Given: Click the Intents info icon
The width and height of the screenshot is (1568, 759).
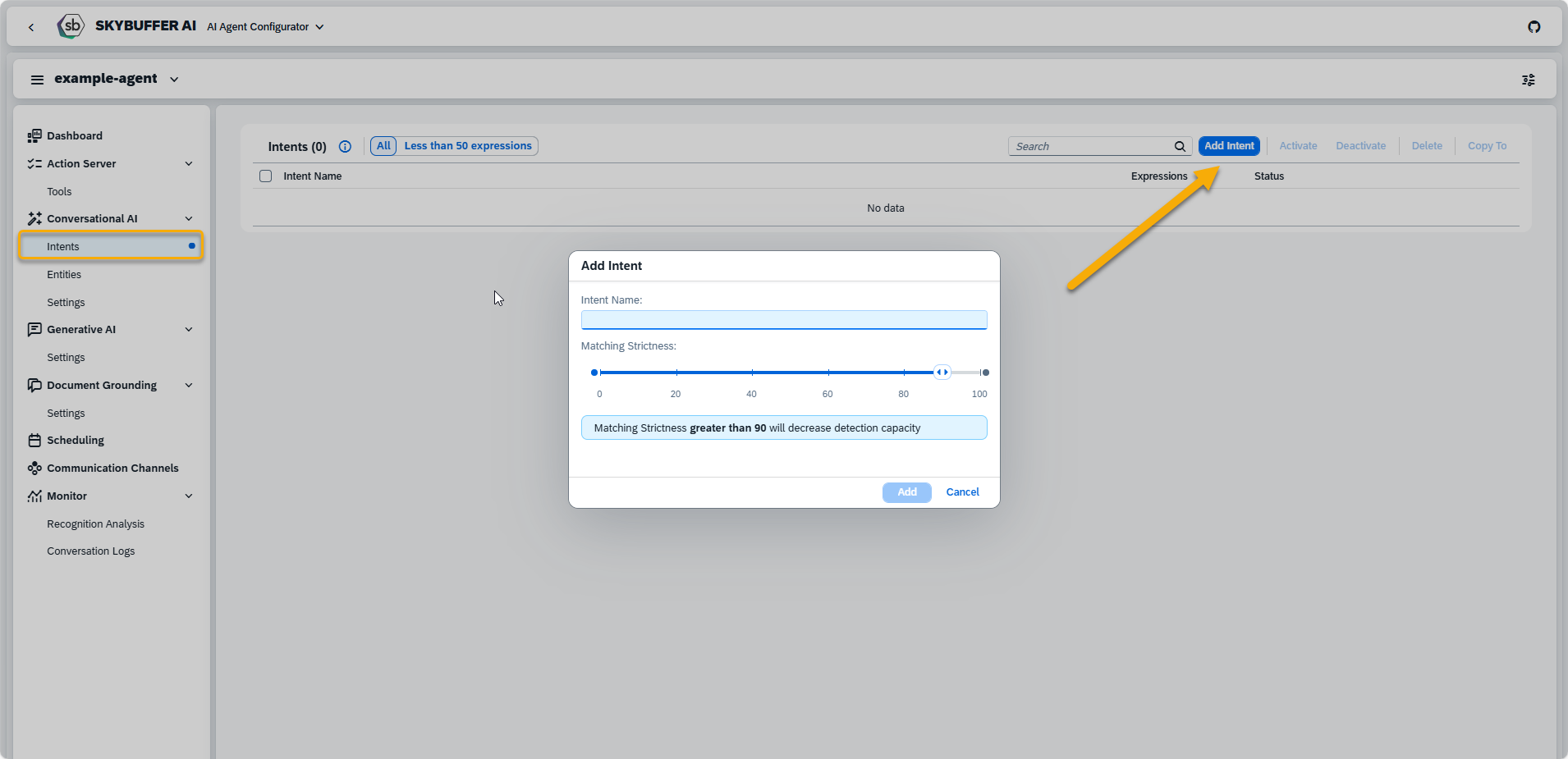Looking at the screenshot, I should coord(345,147).
